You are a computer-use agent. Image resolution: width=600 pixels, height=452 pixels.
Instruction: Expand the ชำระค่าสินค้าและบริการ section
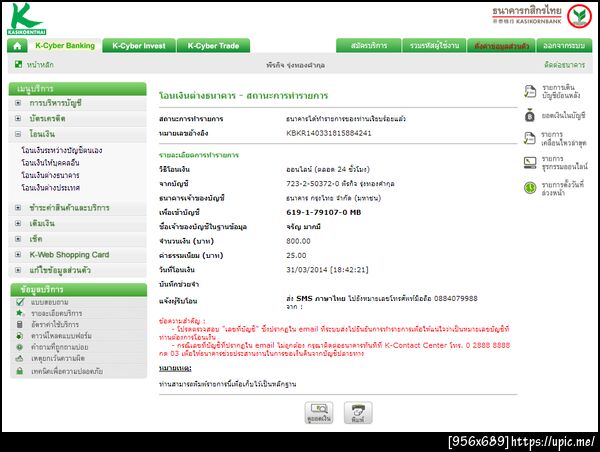18,208
